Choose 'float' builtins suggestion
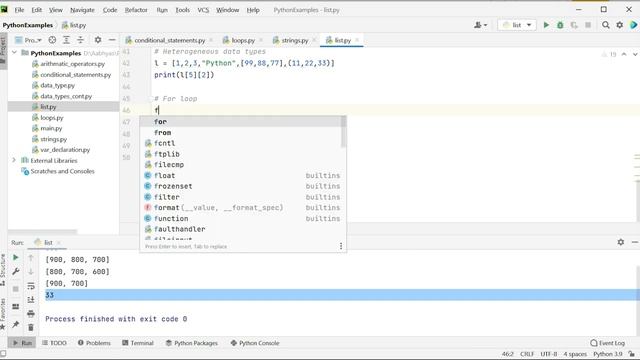This screenshot has height=360, width=640. [x=242, y=176]
